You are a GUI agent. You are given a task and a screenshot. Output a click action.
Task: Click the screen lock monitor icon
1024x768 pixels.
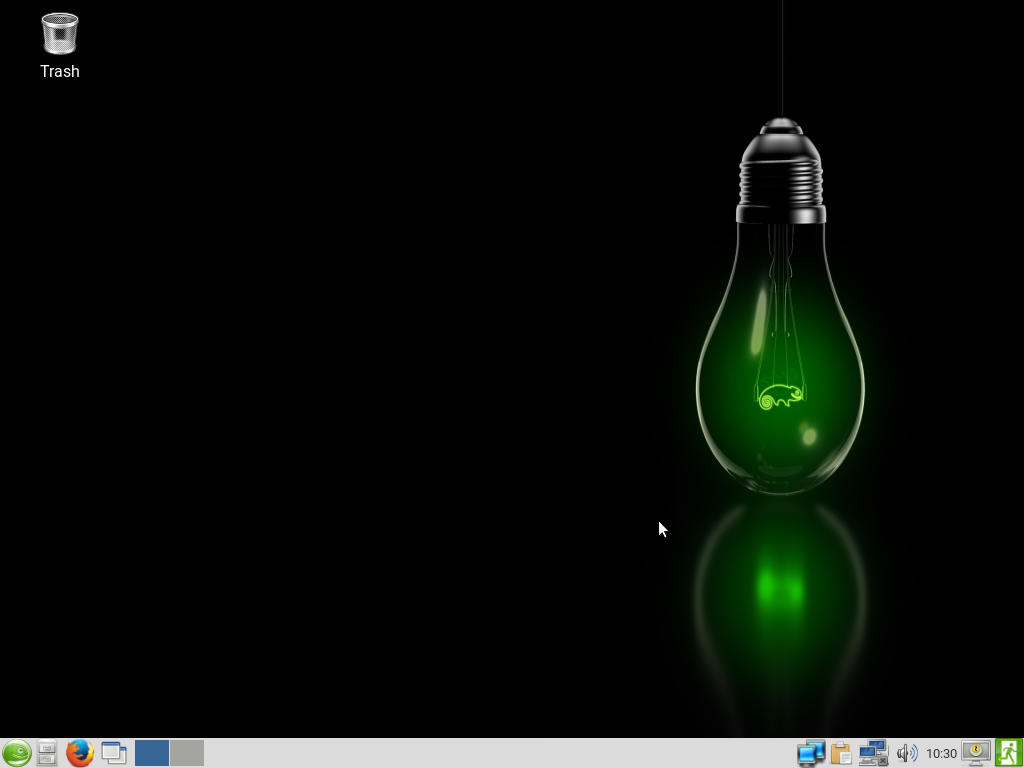tap(975, 753)
